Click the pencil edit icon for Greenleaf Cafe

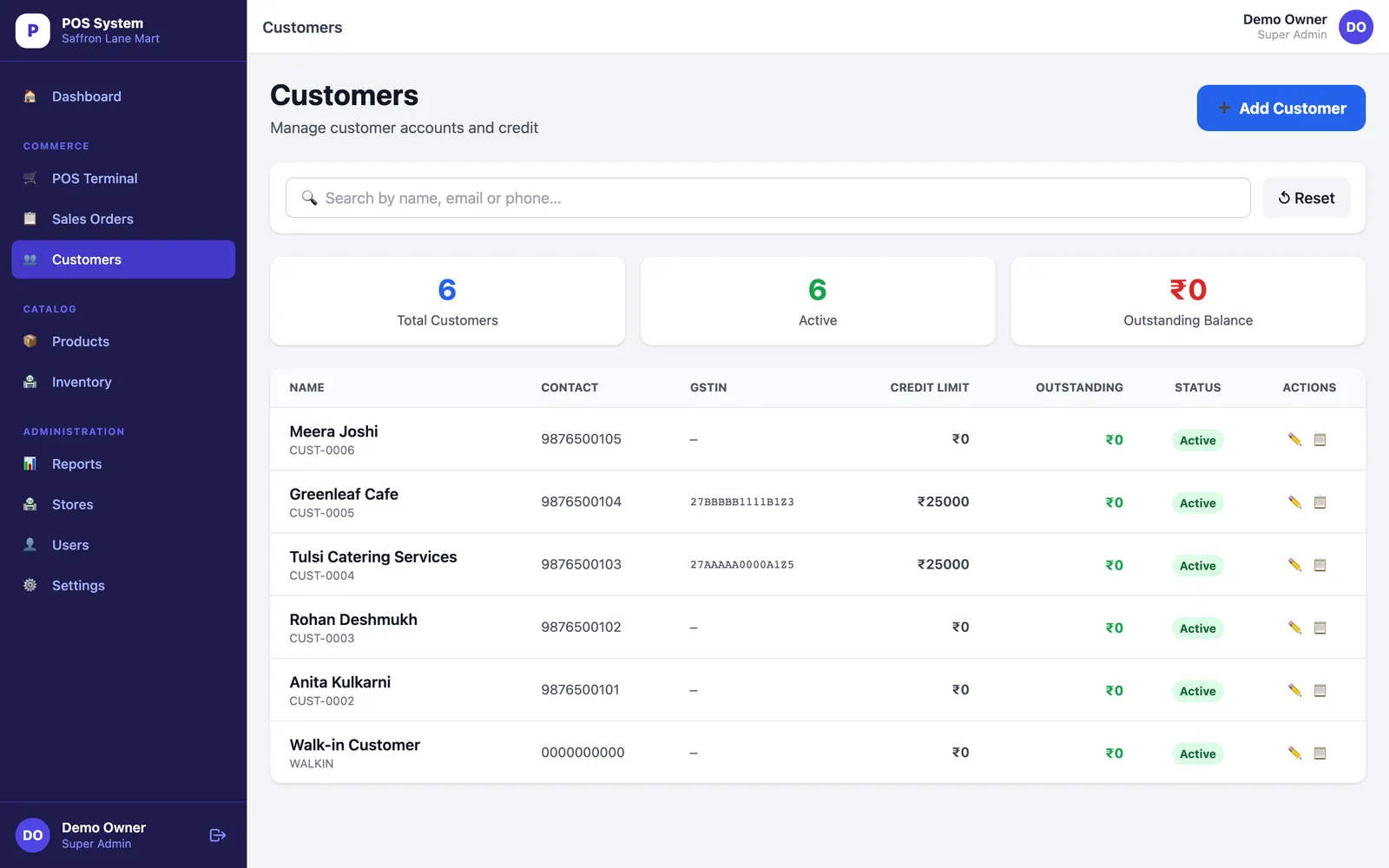pos(1294,502)
